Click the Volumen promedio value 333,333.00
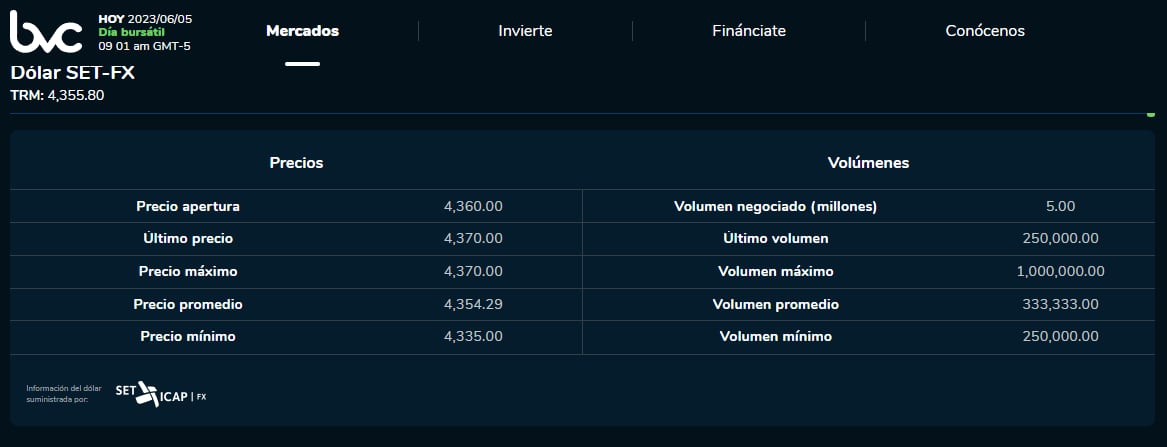 coord(1060,304)
